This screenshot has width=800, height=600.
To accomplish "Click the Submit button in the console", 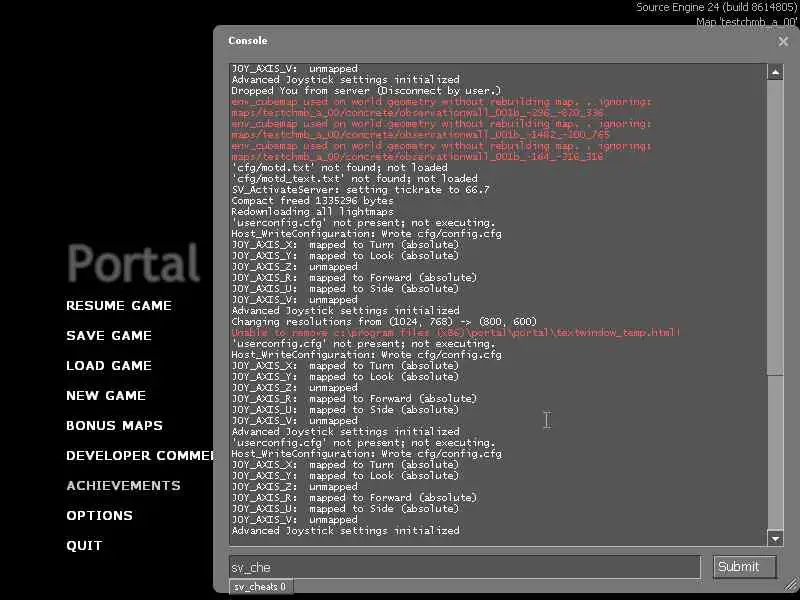I will 744,567.
